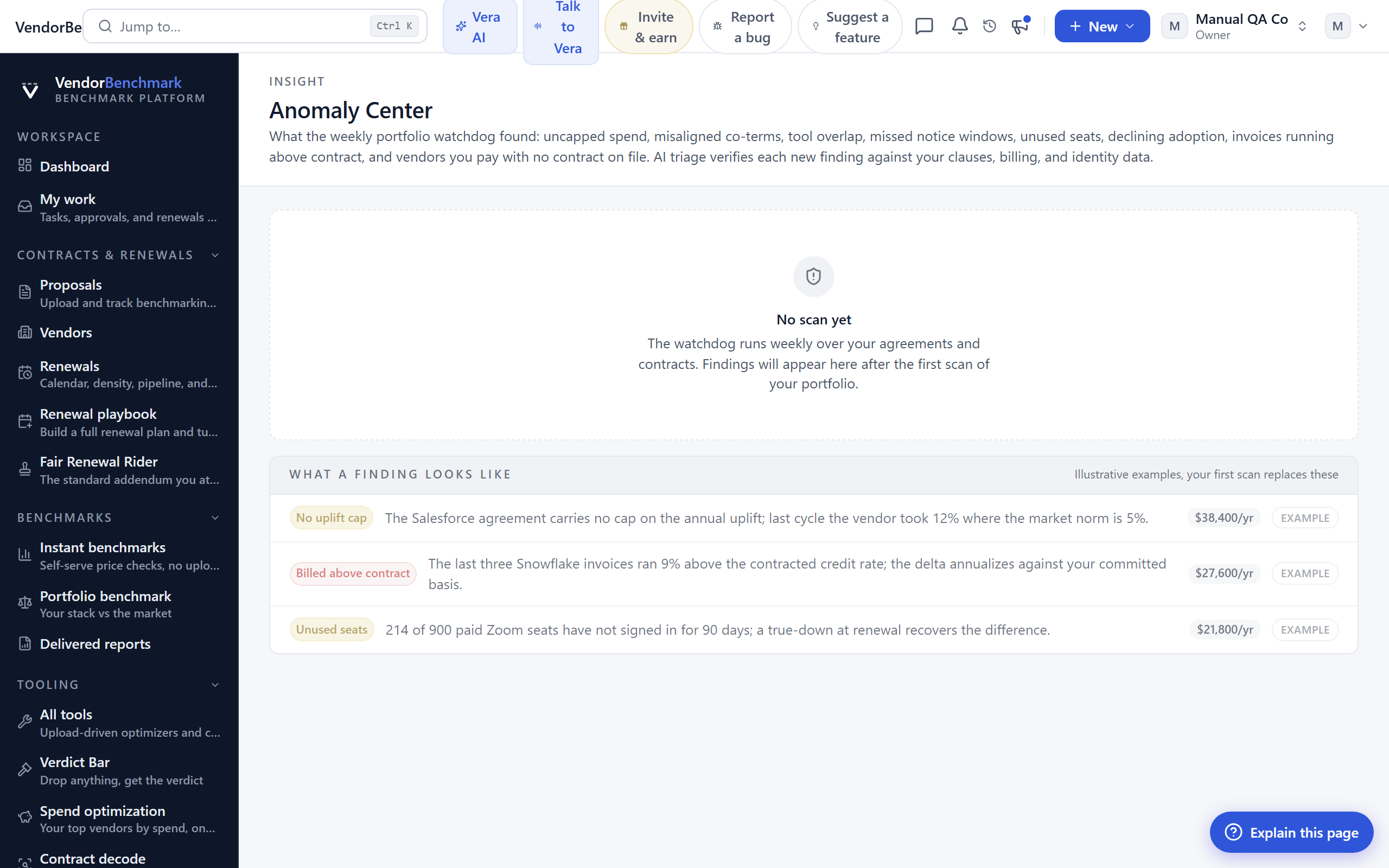Click the All tools wrench icon
1389x868 pixels.
point(24,722)
